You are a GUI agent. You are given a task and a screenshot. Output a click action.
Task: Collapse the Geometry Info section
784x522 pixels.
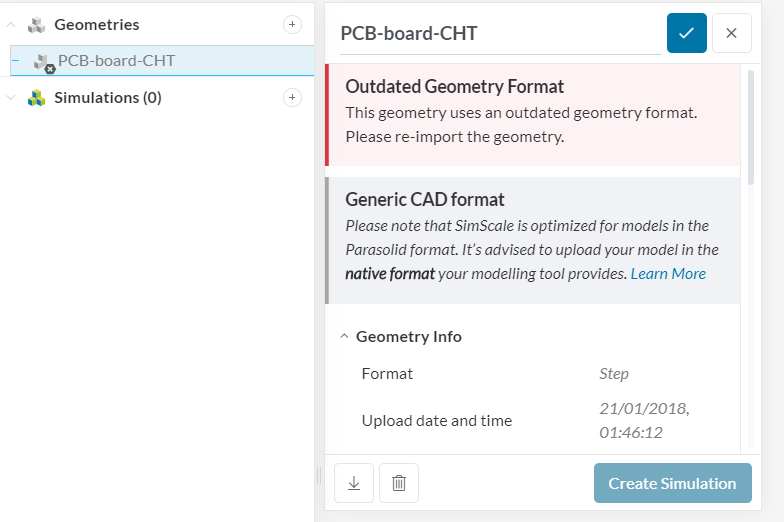[x=344, y=336]
